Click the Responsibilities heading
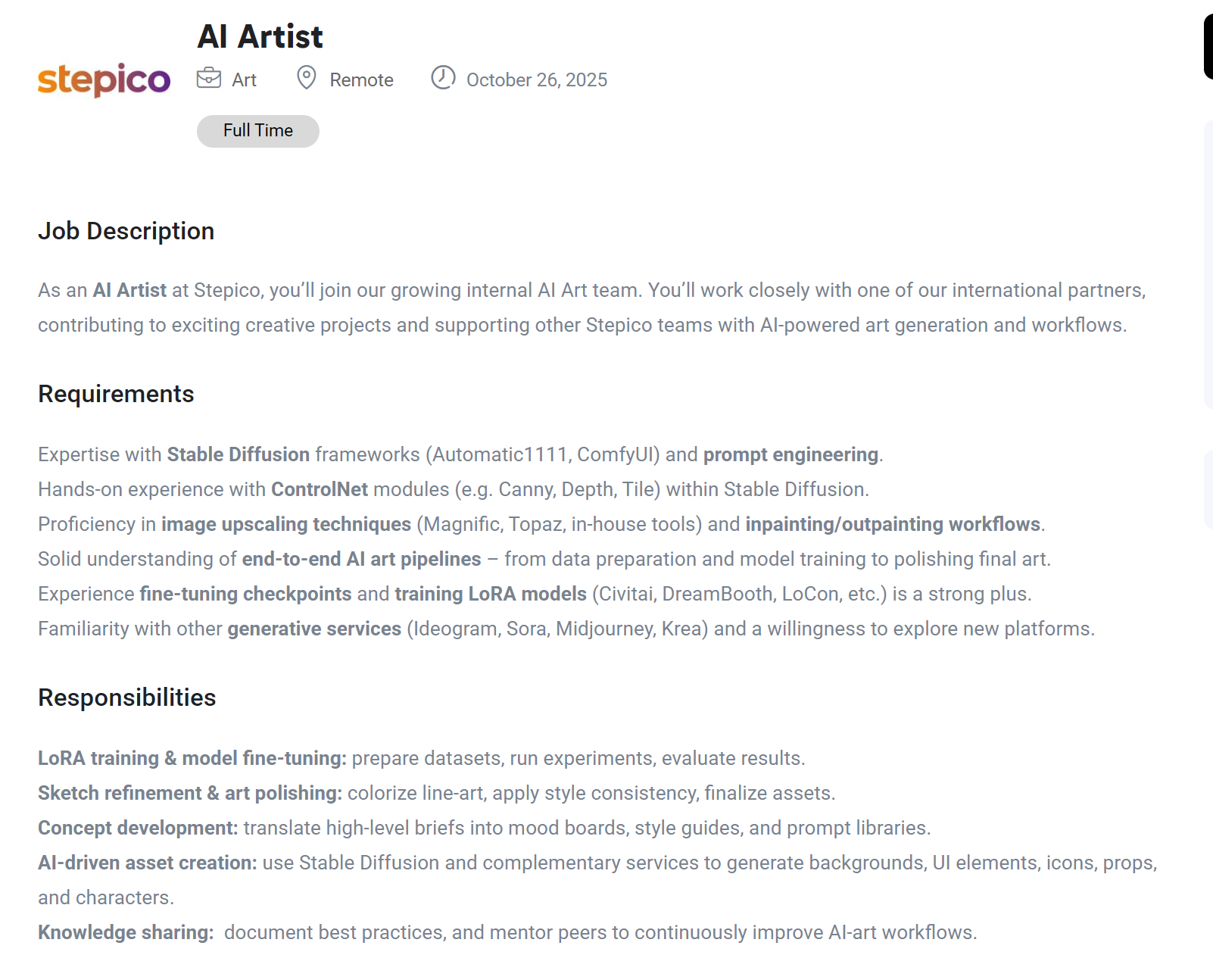The height and width of the screenshot is (980, 1213). click(126, 698)
